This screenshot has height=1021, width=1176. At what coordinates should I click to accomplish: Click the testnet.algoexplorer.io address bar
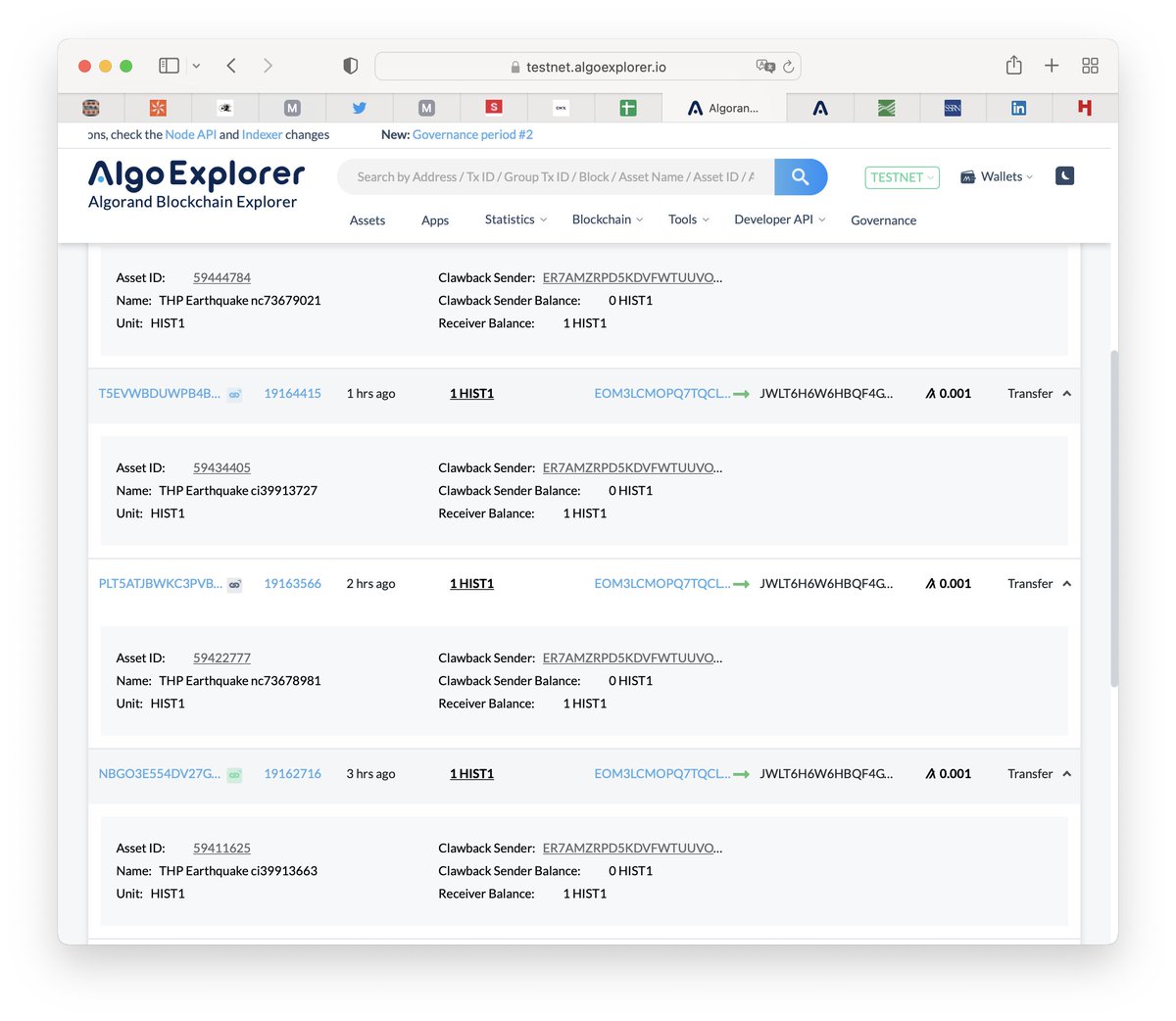pyautogui.click(x=588, y=67)
